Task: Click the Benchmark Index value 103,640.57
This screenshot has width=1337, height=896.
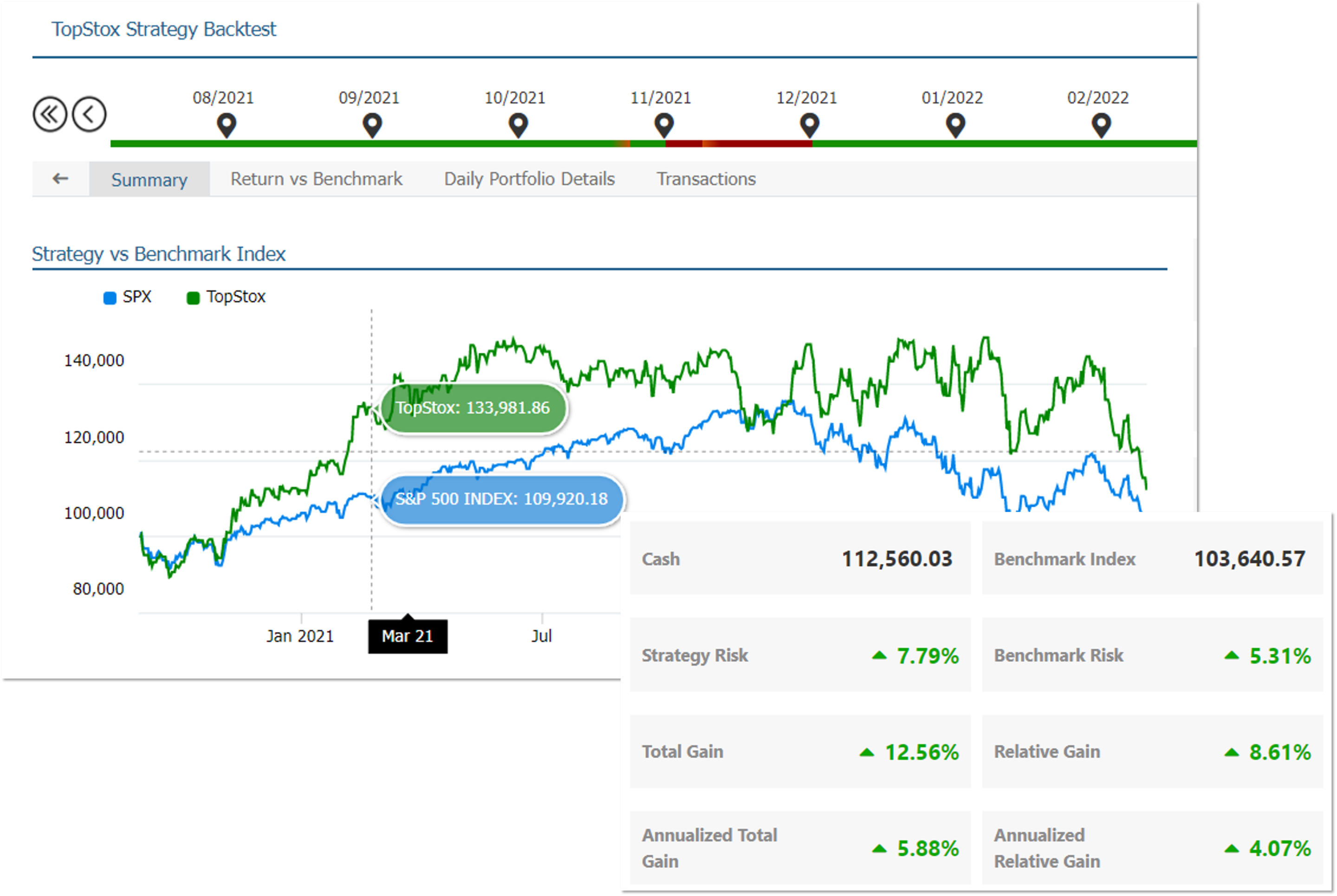Action: pos(1250,559)
